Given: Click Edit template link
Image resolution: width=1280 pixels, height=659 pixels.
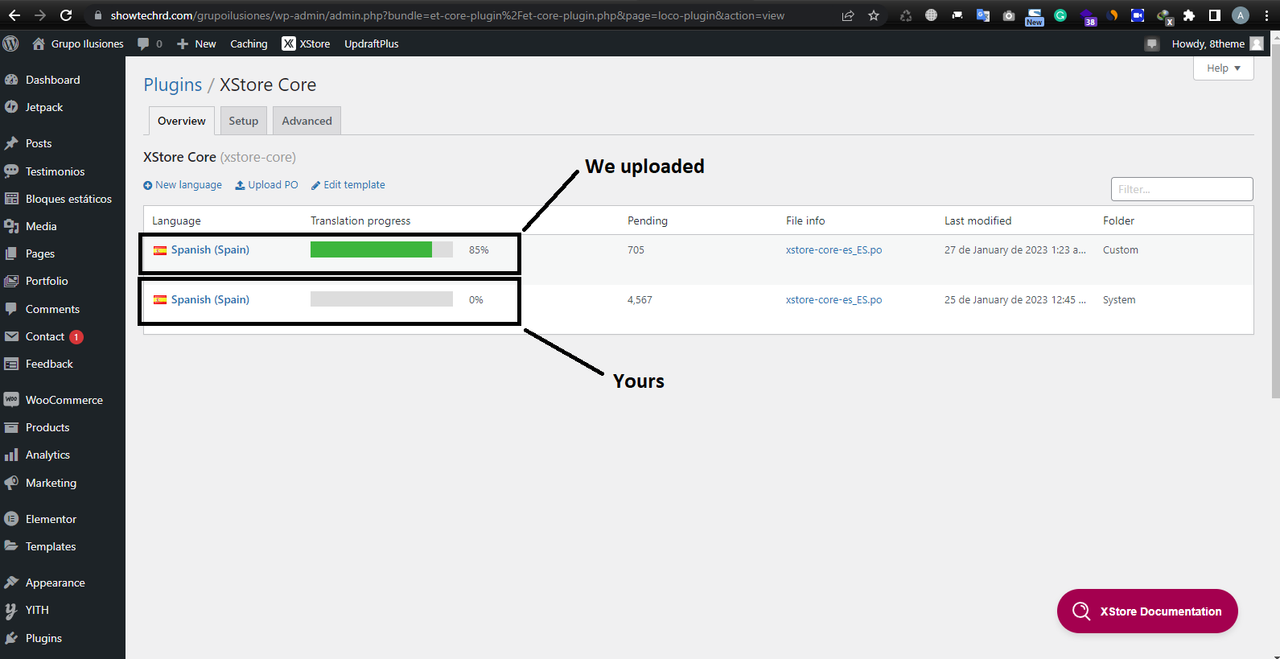Looking at the screenshot, I should [x=348, y=185].
